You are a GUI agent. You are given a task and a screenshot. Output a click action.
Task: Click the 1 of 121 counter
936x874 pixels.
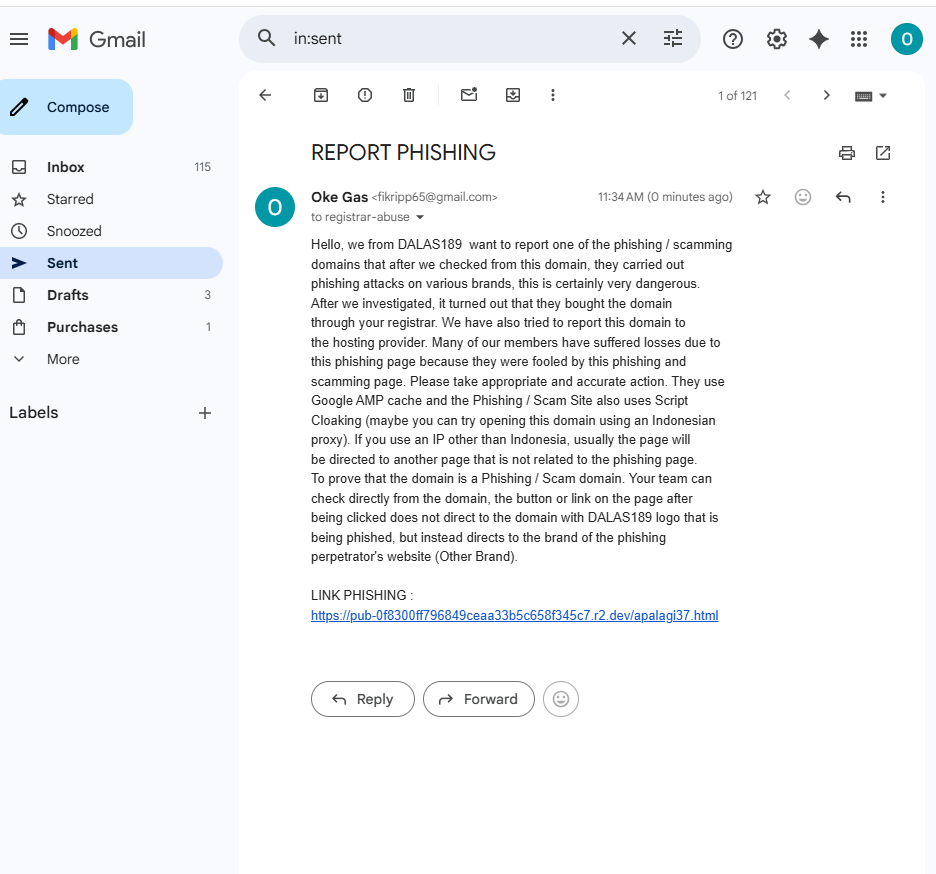pyautogui.click(x=737, y=96)
